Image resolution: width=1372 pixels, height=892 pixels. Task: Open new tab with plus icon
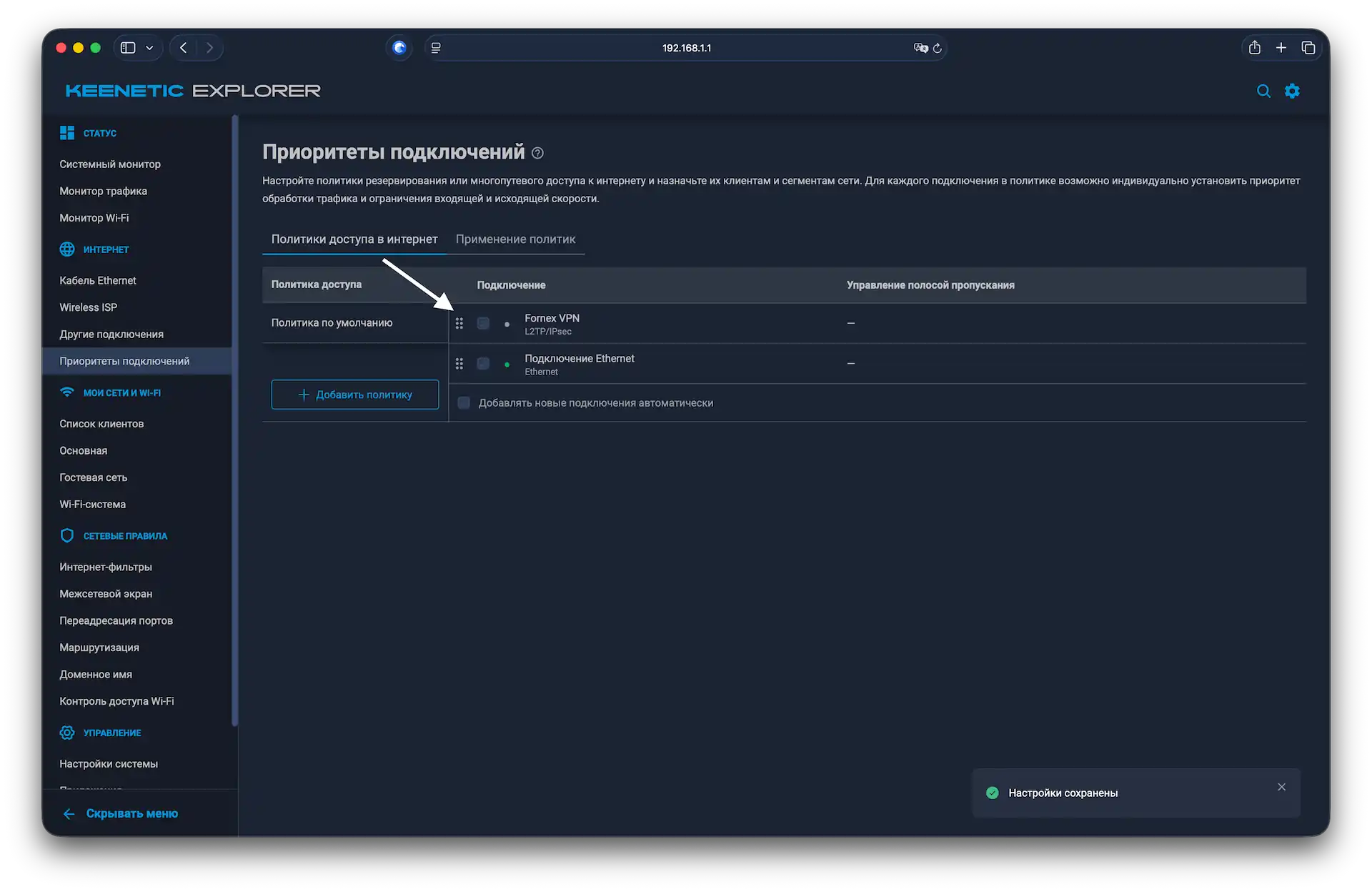tap(1281, 48)
